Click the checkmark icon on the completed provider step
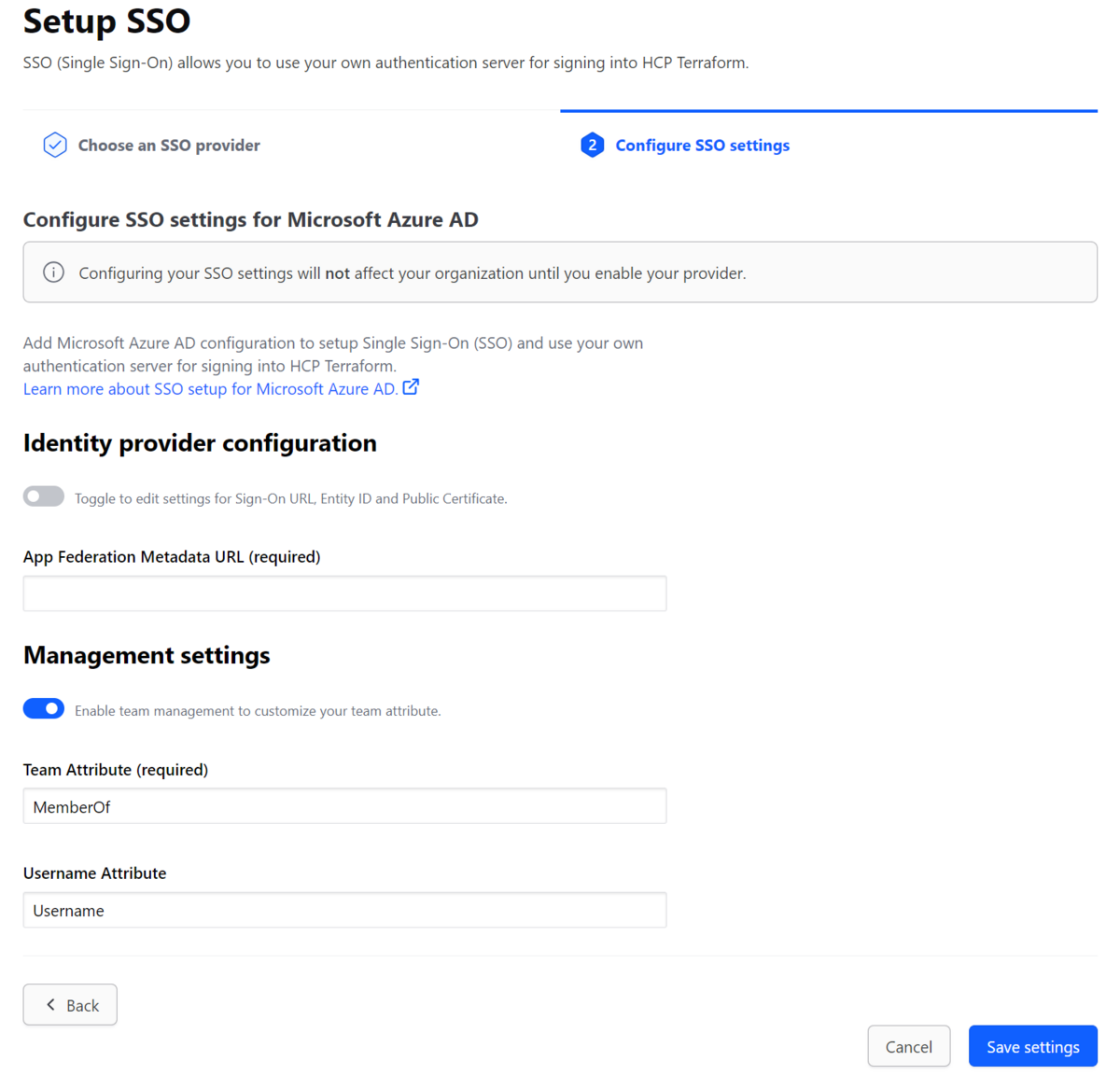The width and height of the screenshot is (1120, 1075). pos(54,145)
